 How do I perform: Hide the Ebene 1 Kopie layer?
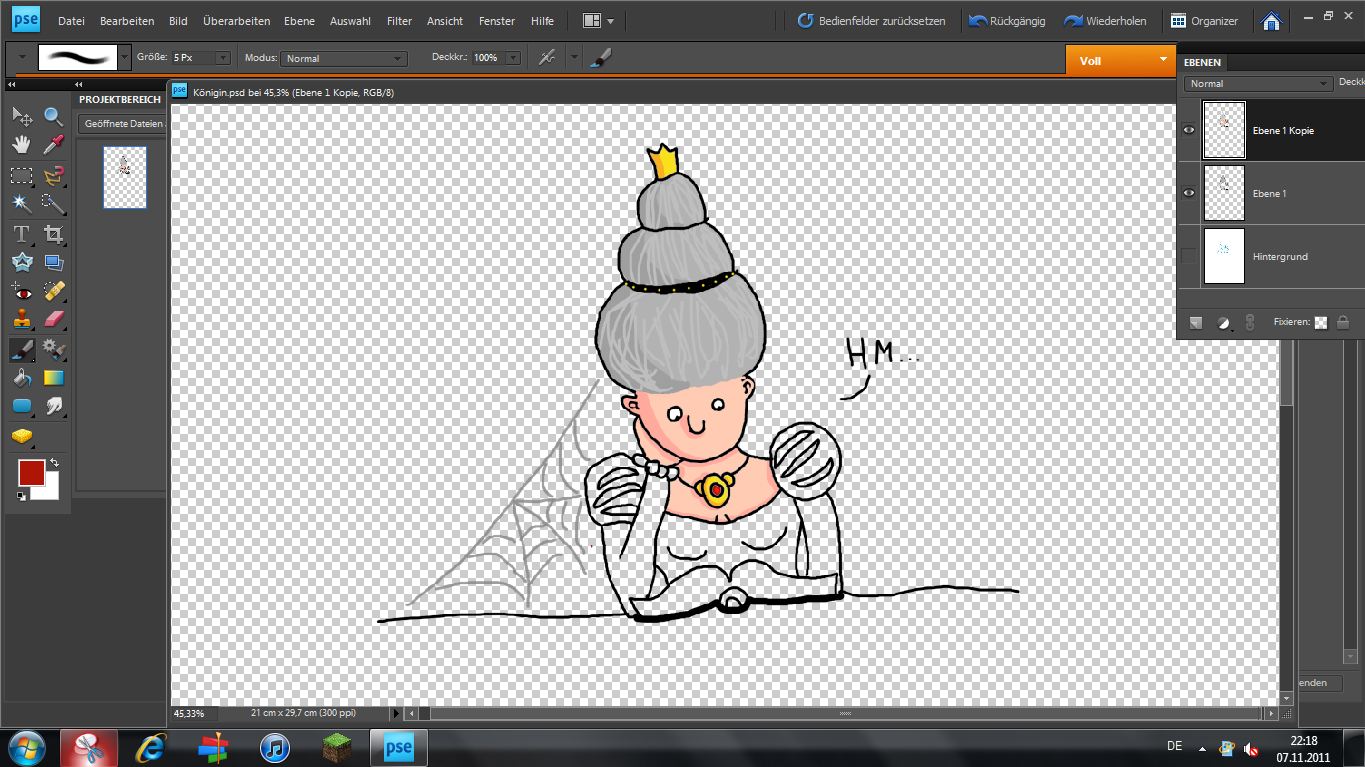(x=1188, y=130)
